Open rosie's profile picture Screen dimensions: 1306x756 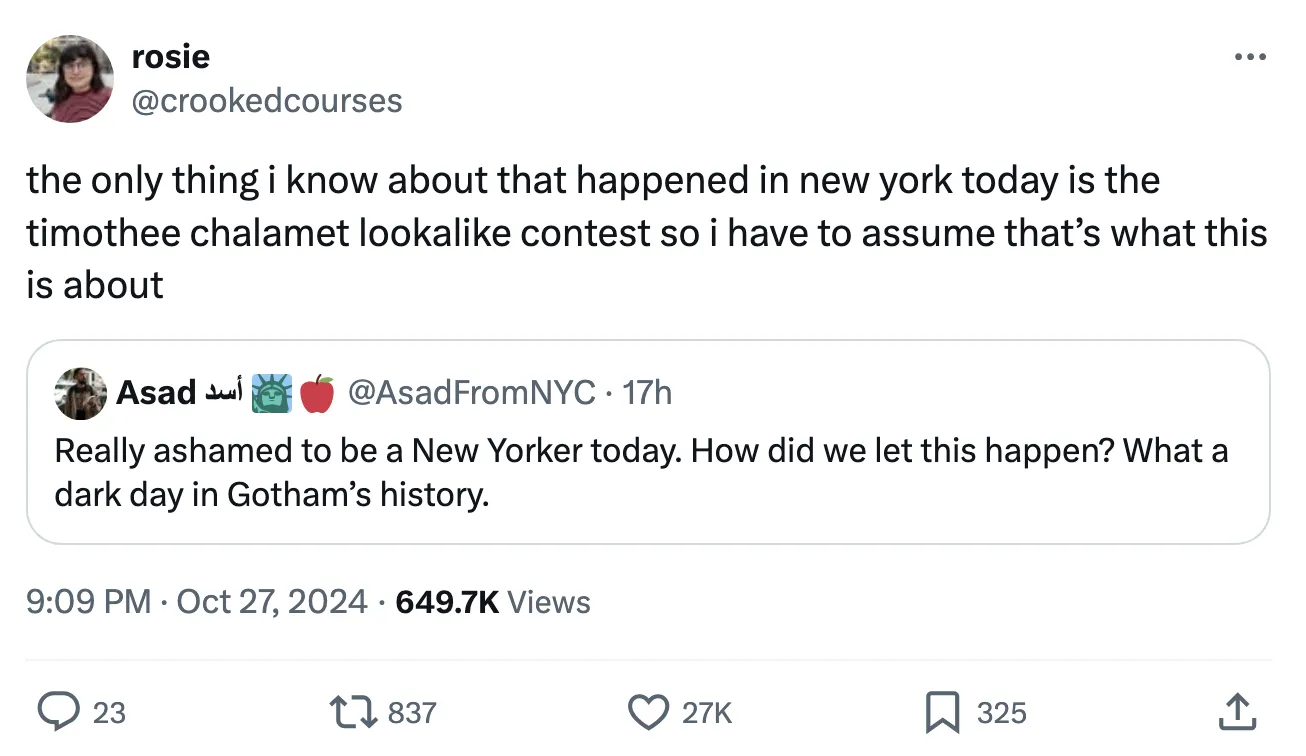[x=70, y=79]
